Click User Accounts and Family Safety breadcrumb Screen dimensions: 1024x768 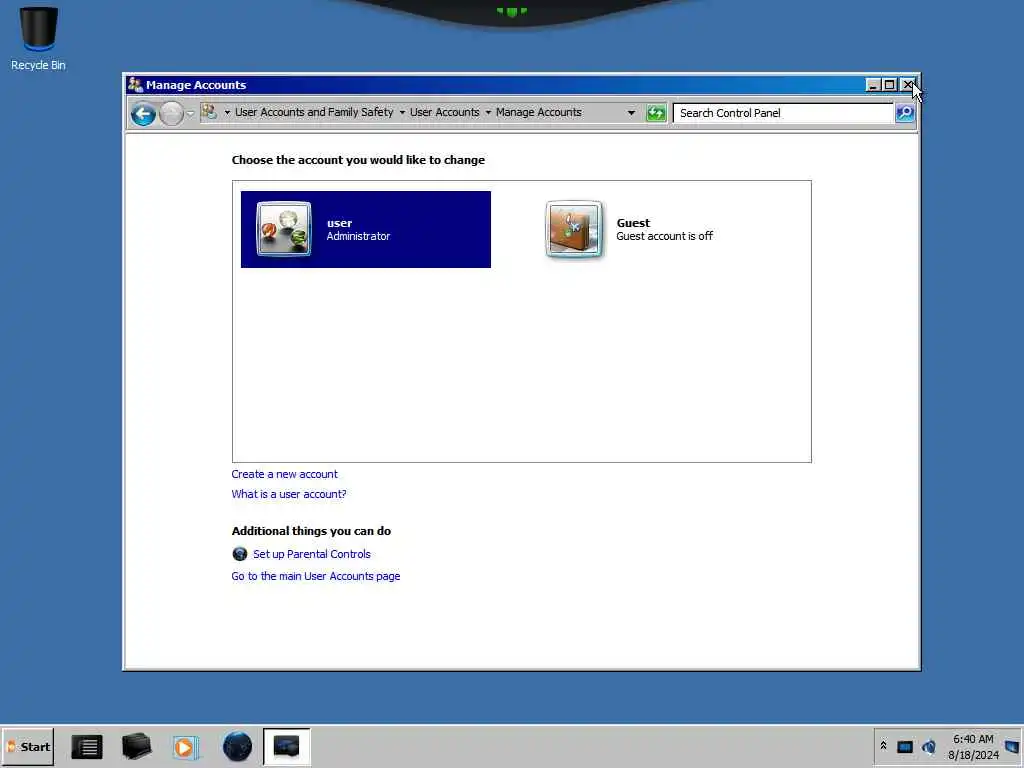314,112
